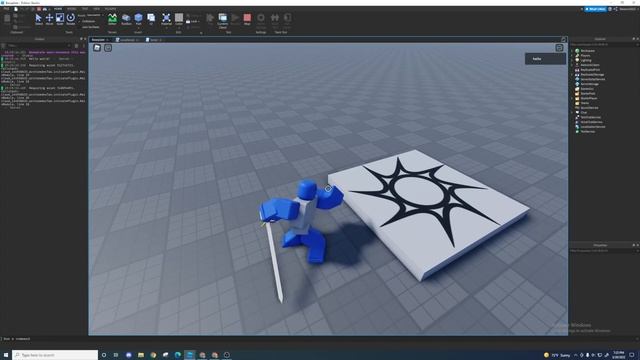Viewport: 640px width, 360px height.
Task: Switch the Current Client view button
Action: (222, 20)
